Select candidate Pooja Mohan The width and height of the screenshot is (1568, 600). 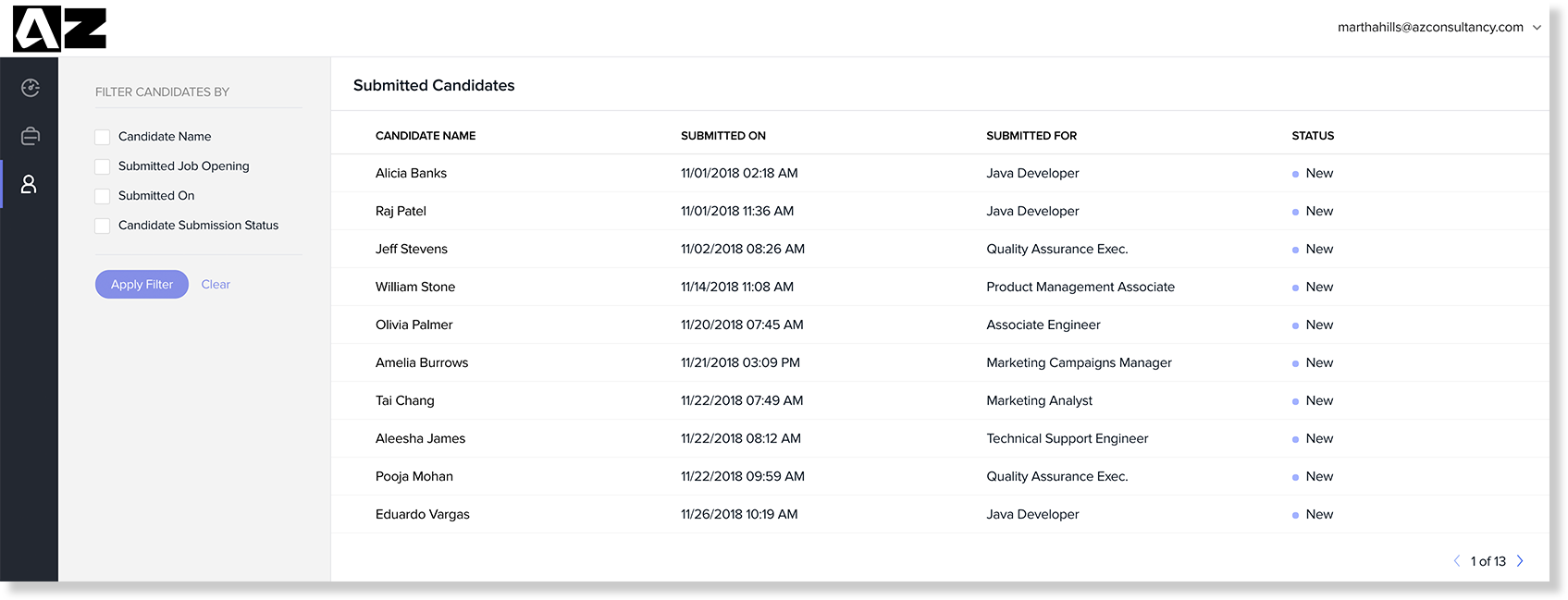(x=414, y=476)
